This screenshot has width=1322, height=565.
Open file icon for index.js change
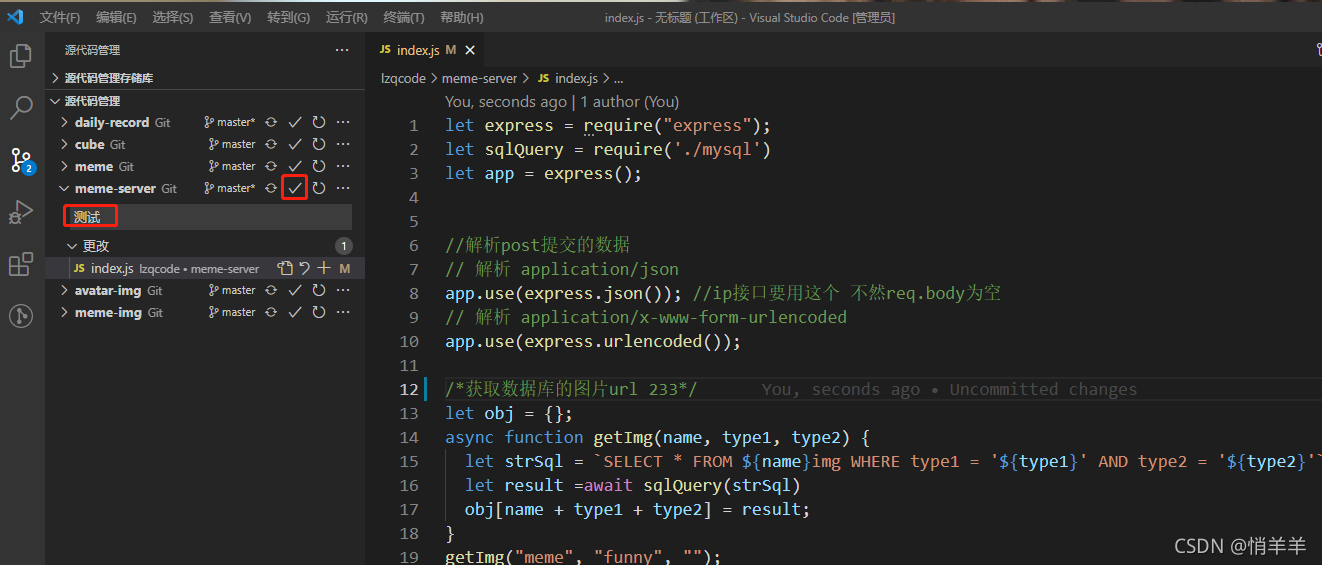click(x=285, y=268)
